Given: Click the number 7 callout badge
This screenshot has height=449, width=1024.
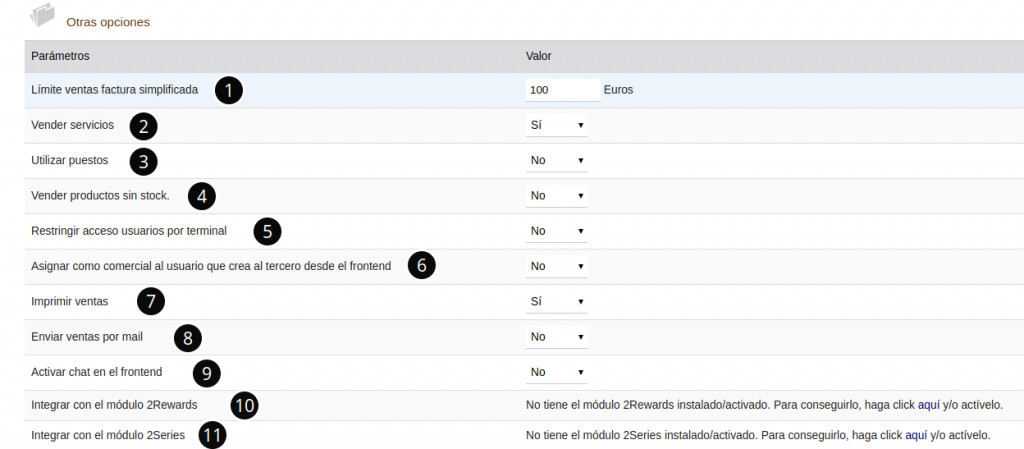Looking at the screenshot, I should 149,301.
